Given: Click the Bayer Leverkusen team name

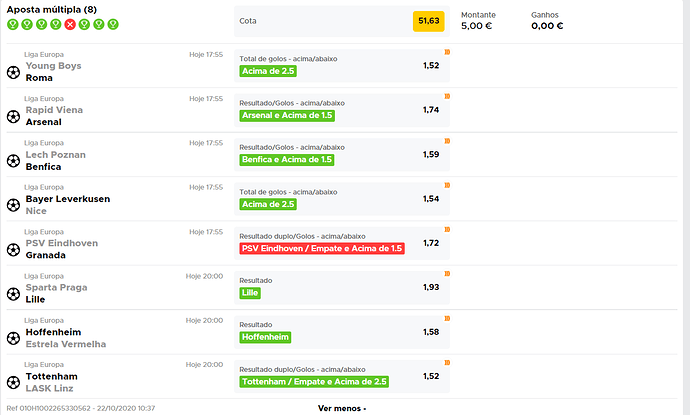Looking at the screenshot, I should 68,199.
